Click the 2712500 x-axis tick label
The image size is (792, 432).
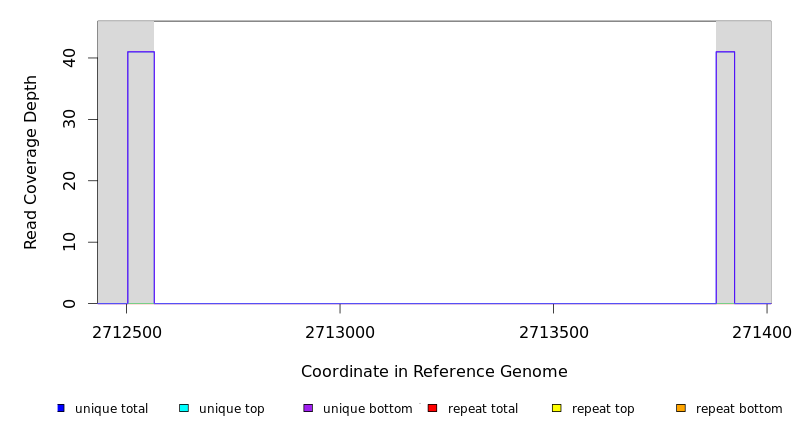coord(127,332)
